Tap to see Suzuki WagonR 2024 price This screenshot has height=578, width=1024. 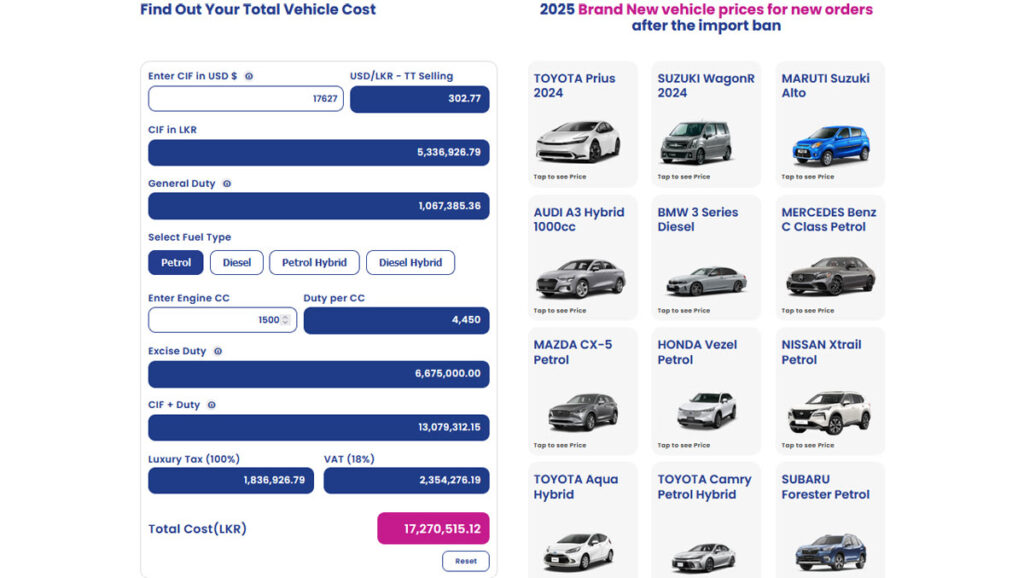(683, 177)
